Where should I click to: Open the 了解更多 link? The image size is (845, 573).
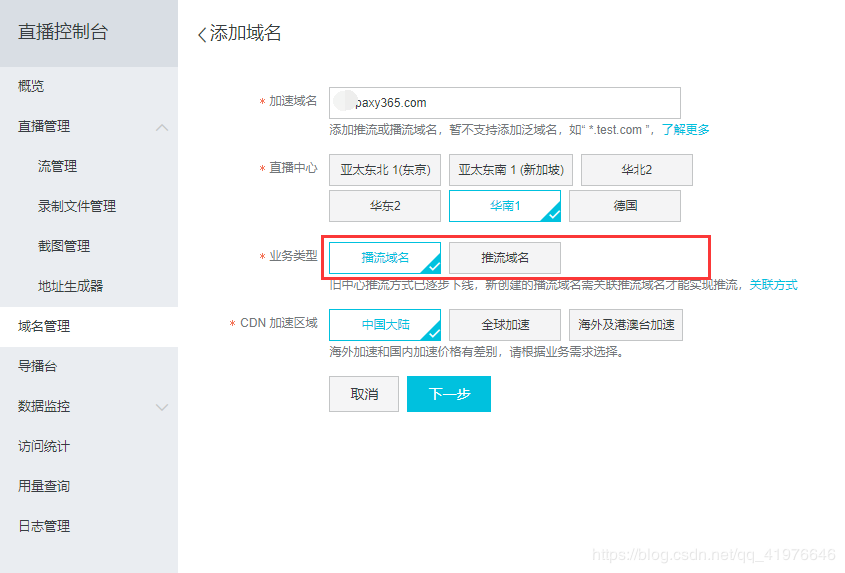point(686,130)
